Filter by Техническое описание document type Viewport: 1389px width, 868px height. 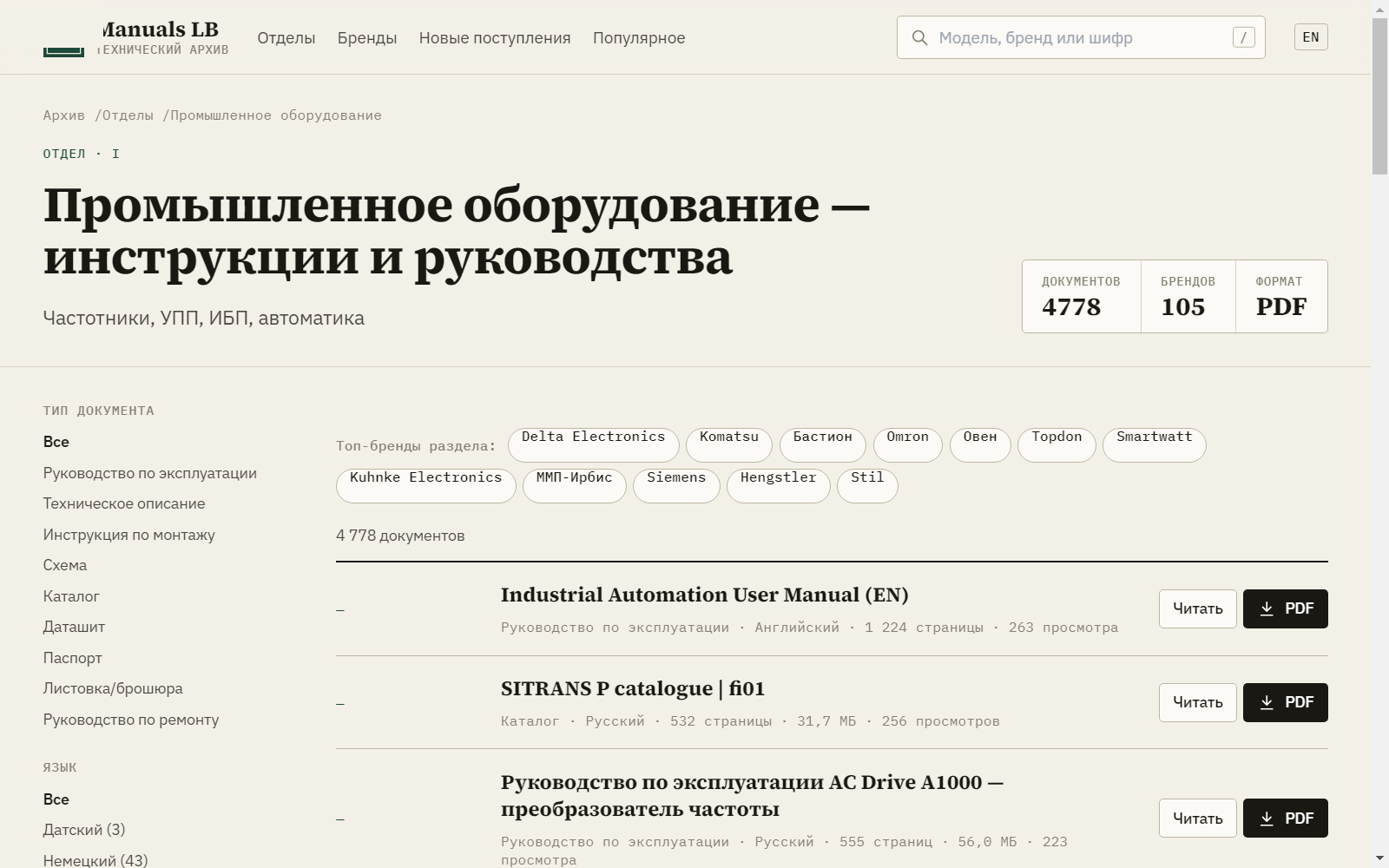[x=124, y=503]
